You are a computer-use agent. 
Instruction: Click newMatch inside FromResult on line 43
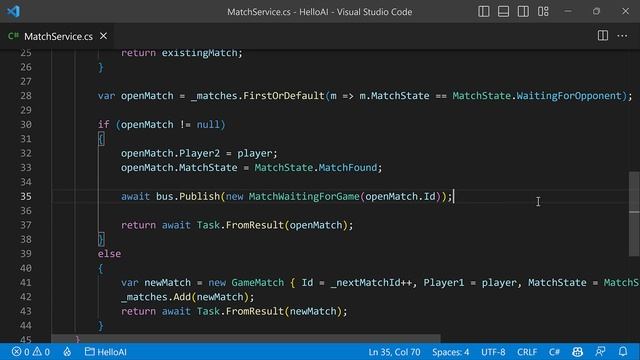pos(313,311)
